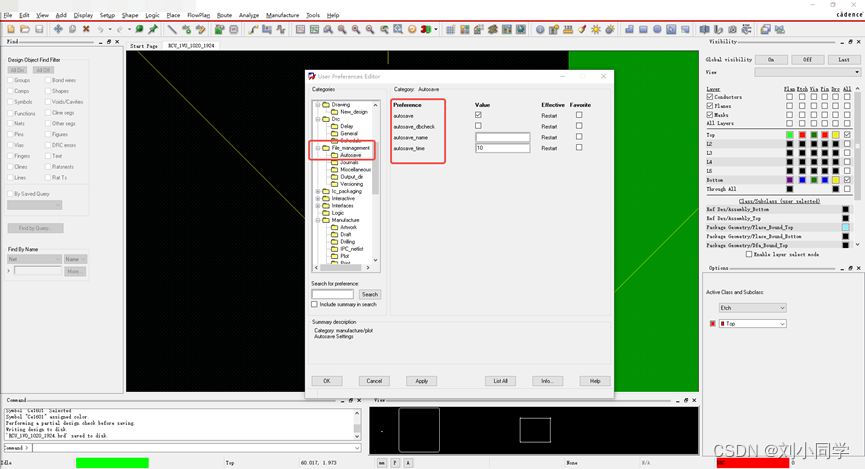Click the Save disk icon in toolbar
865x469 pixels.
tap(39, 29)
